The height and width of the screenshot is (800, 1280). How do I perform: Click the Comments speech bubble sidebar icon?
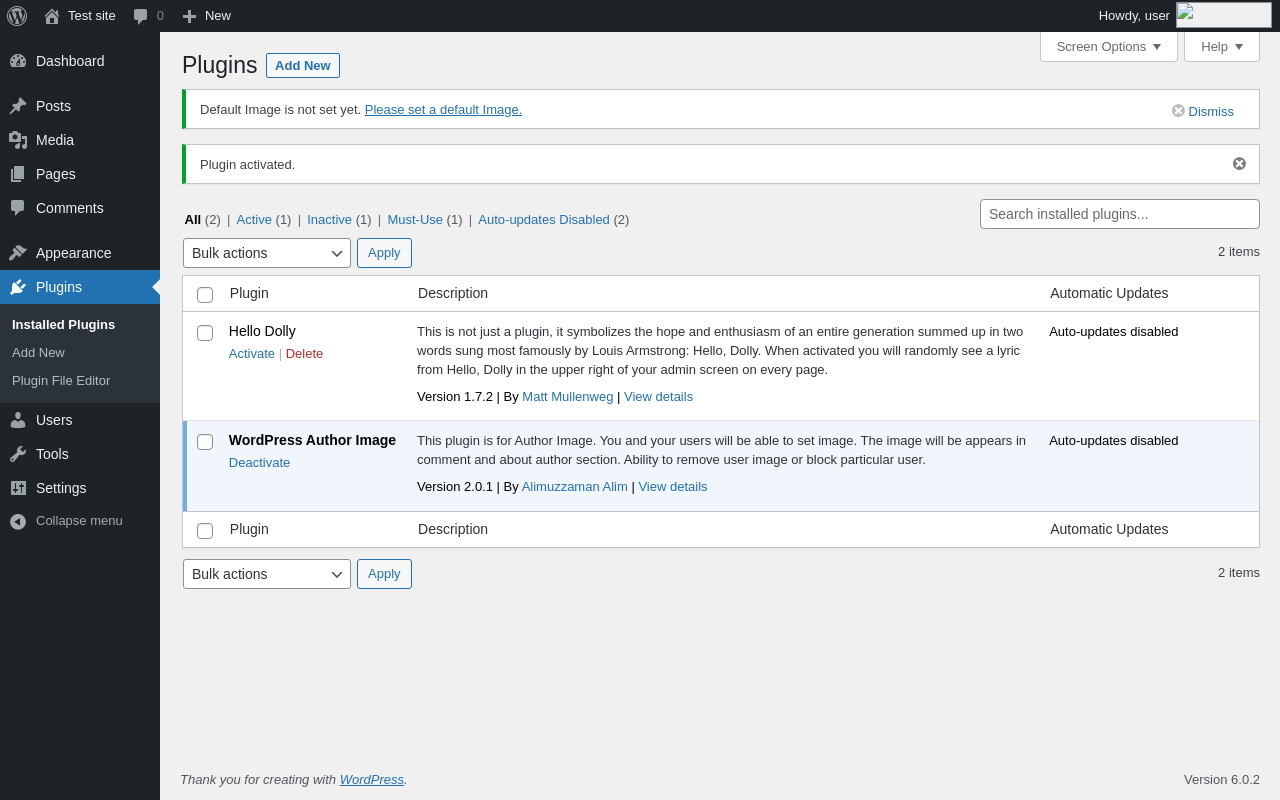18,208
